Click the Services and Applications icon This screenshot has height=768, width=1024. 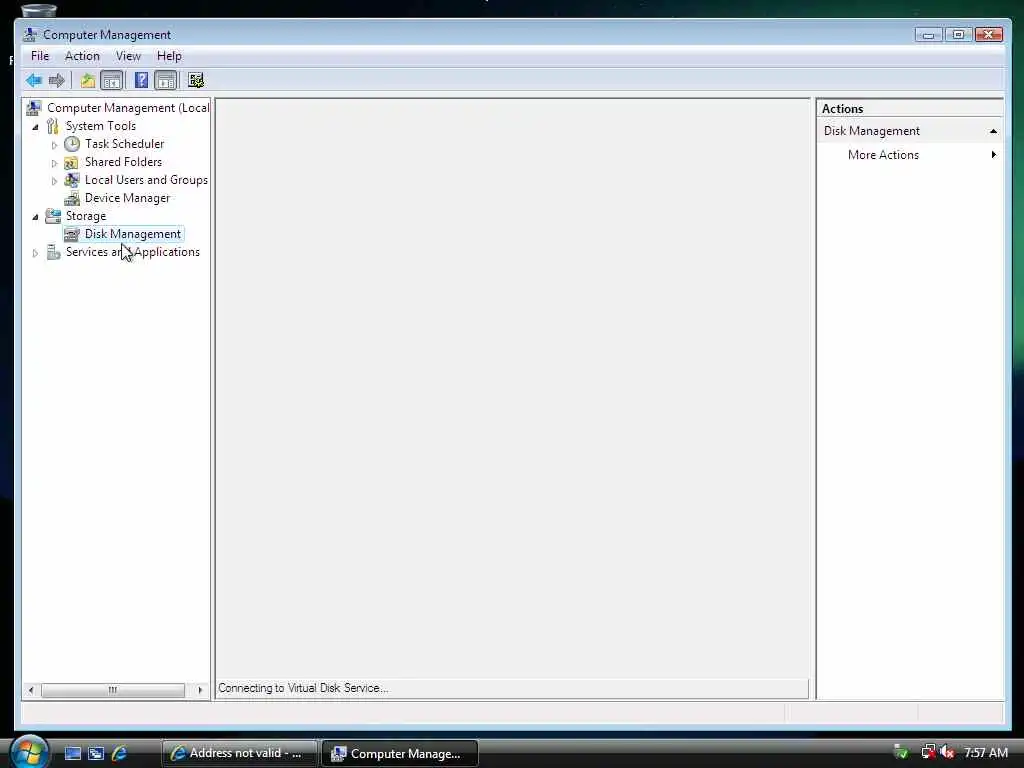(54, 252)
